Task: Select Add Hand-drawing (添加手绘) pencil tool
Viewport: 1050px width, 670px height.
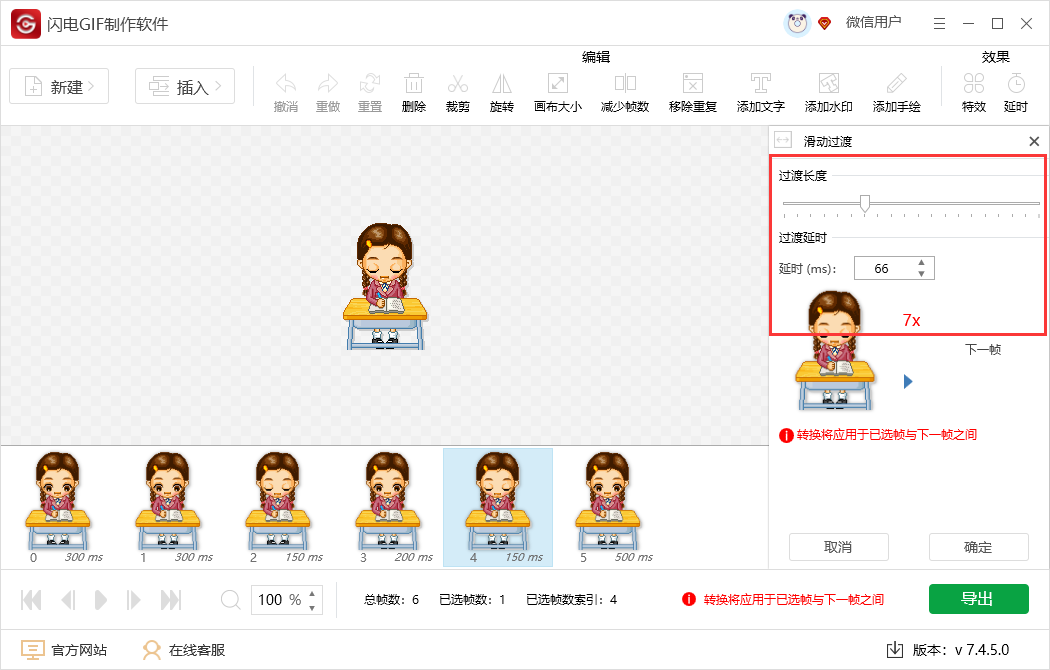Action: (x=896, y=85)
